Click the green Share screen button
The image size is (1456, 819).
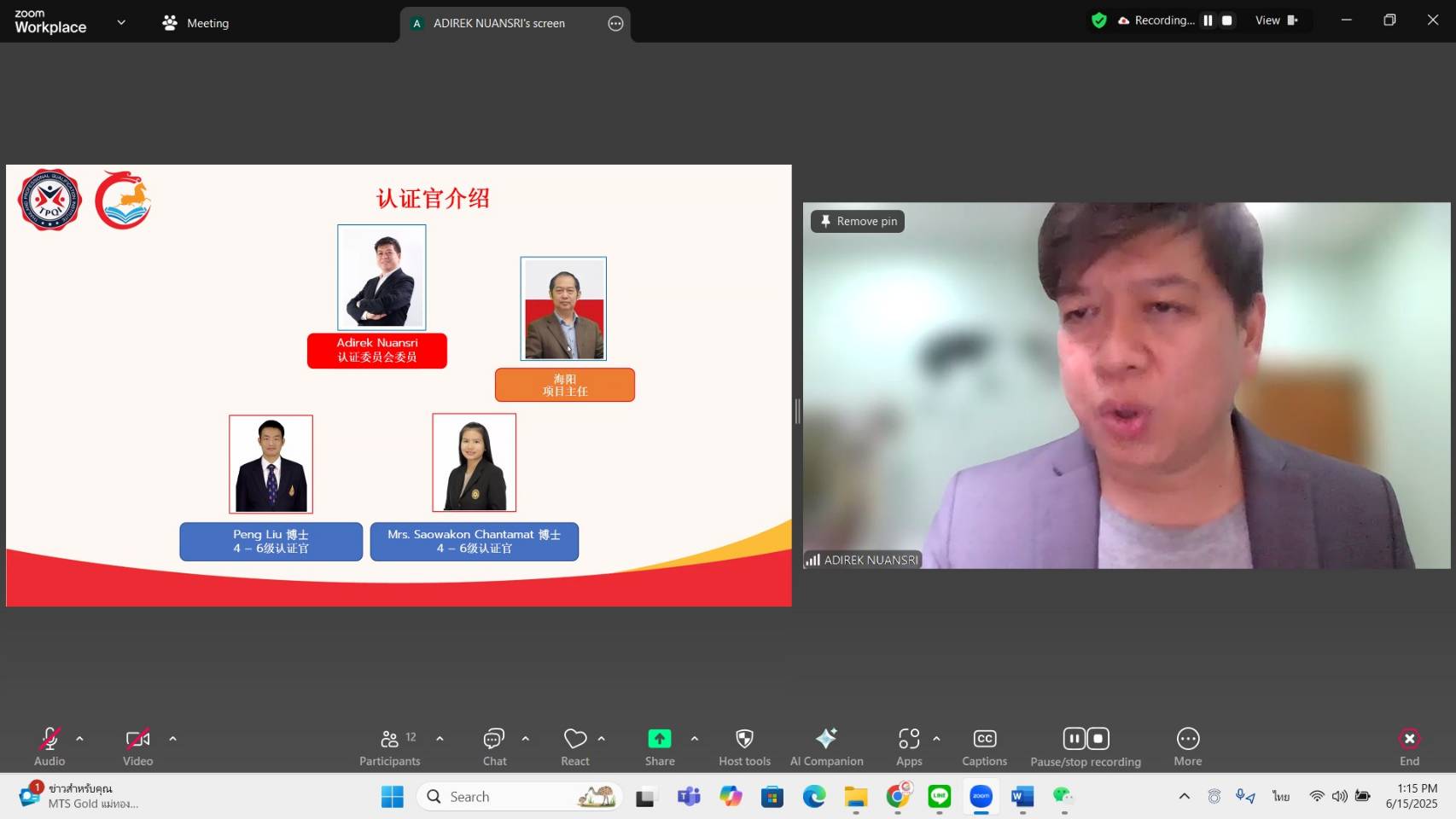tap(659, 746)
